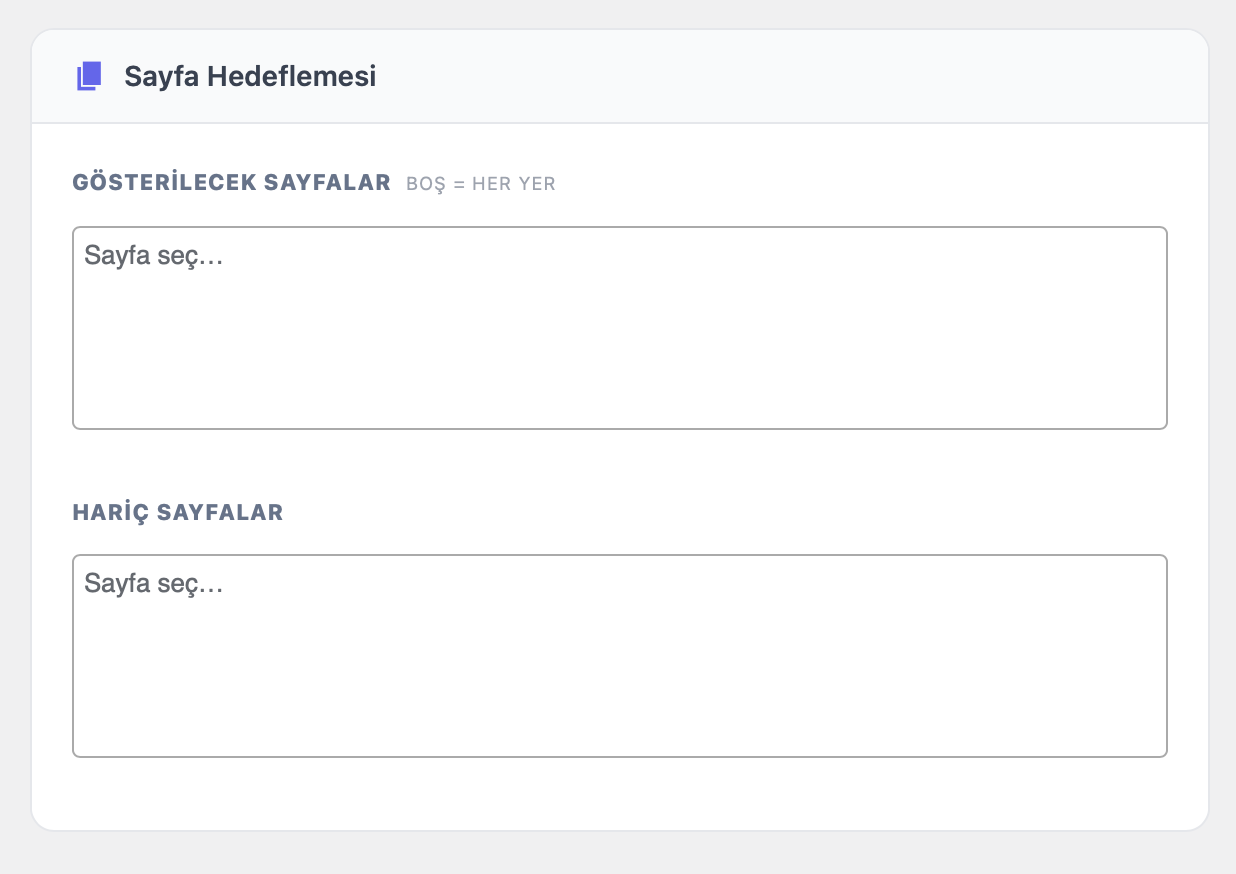Click the purple pages icon in header
The width and height of the screenshot is (1236, 874).
tap(89, 76)
